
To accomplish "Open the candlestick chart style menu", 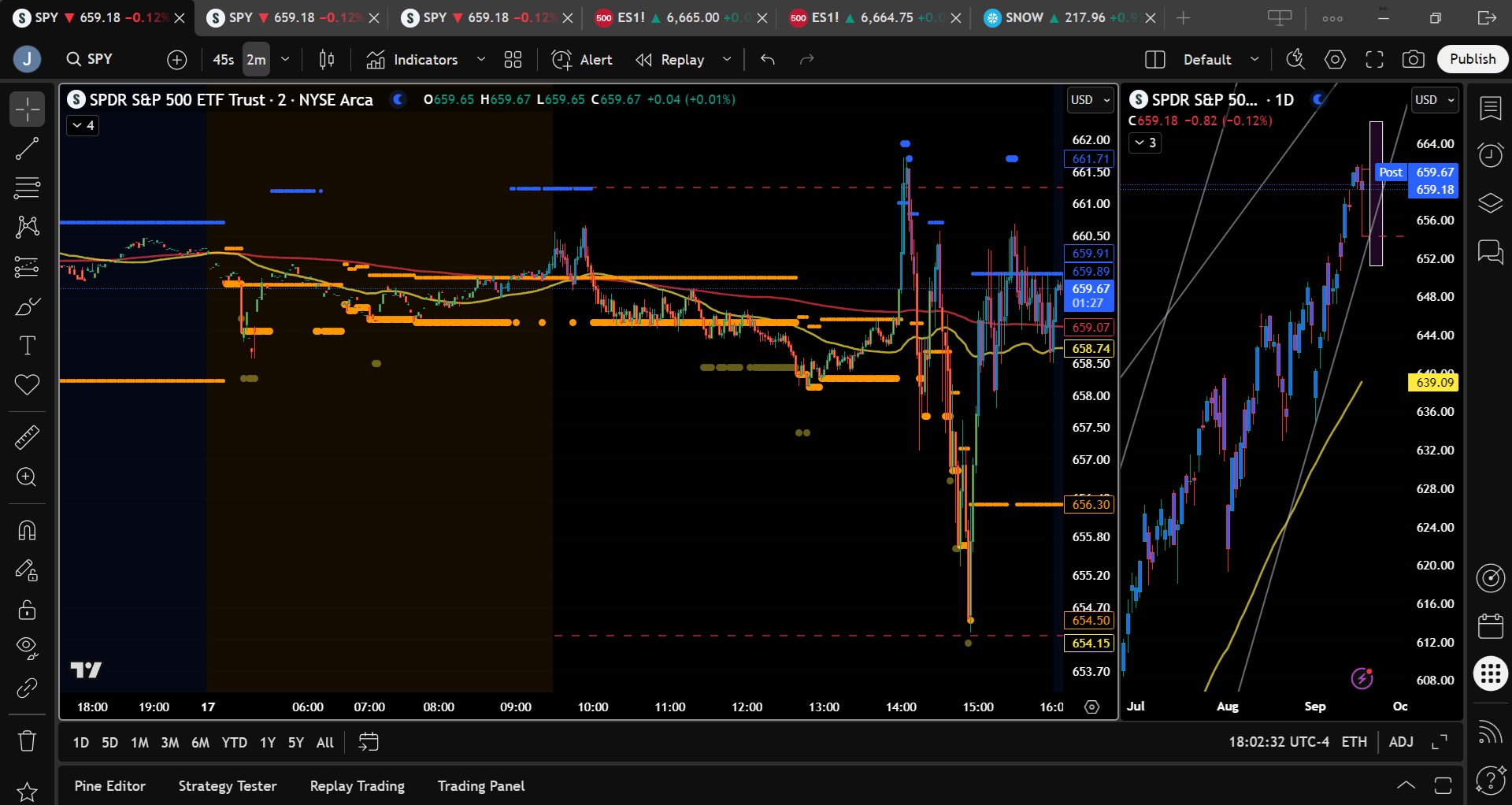I will click(x=327, y=60).
